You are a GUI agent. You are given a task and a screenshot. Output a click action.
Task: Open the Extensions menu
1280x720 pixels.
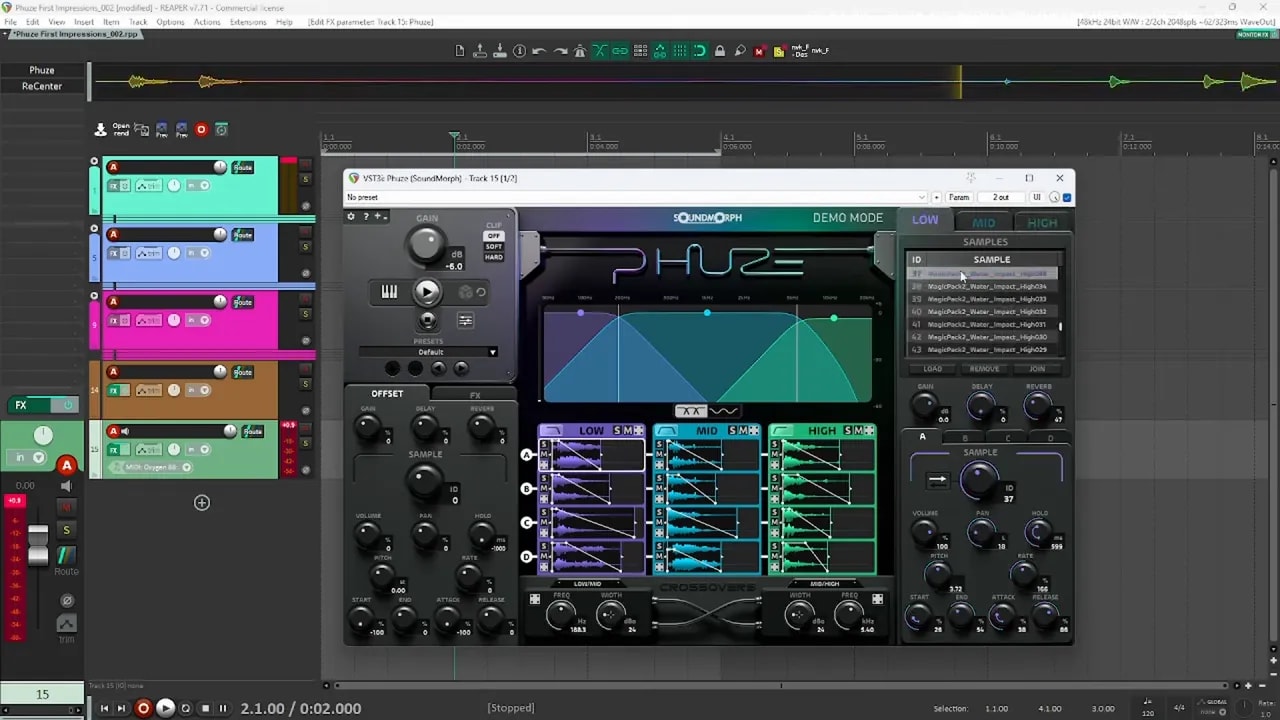click(x=248, y=22)
